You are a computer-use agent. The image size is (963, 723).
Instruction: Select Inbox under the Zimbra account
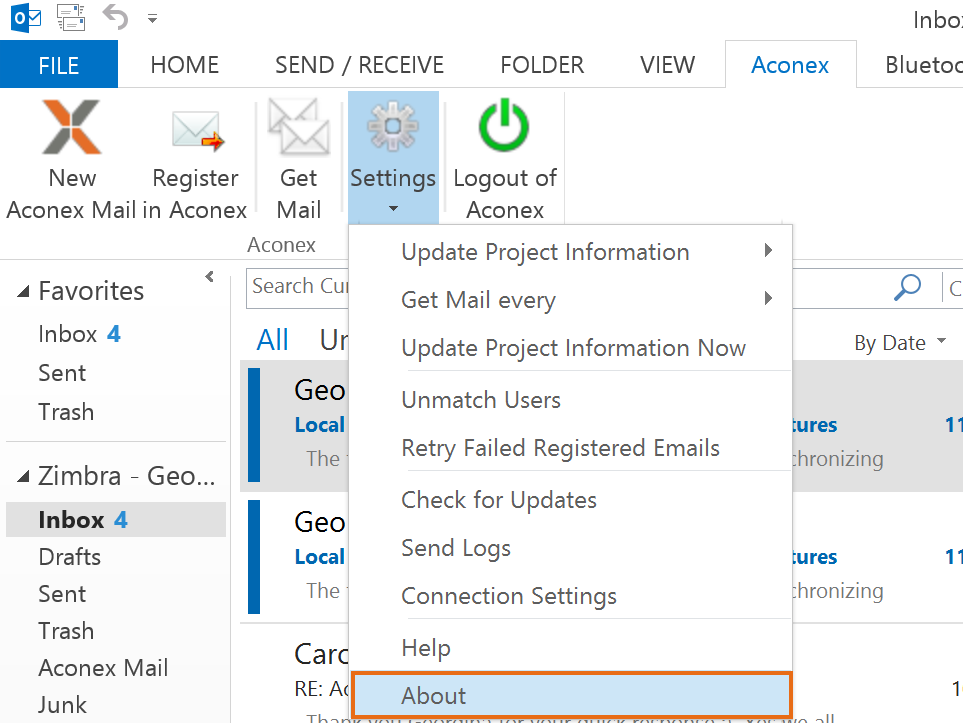(x=115, y=520)
